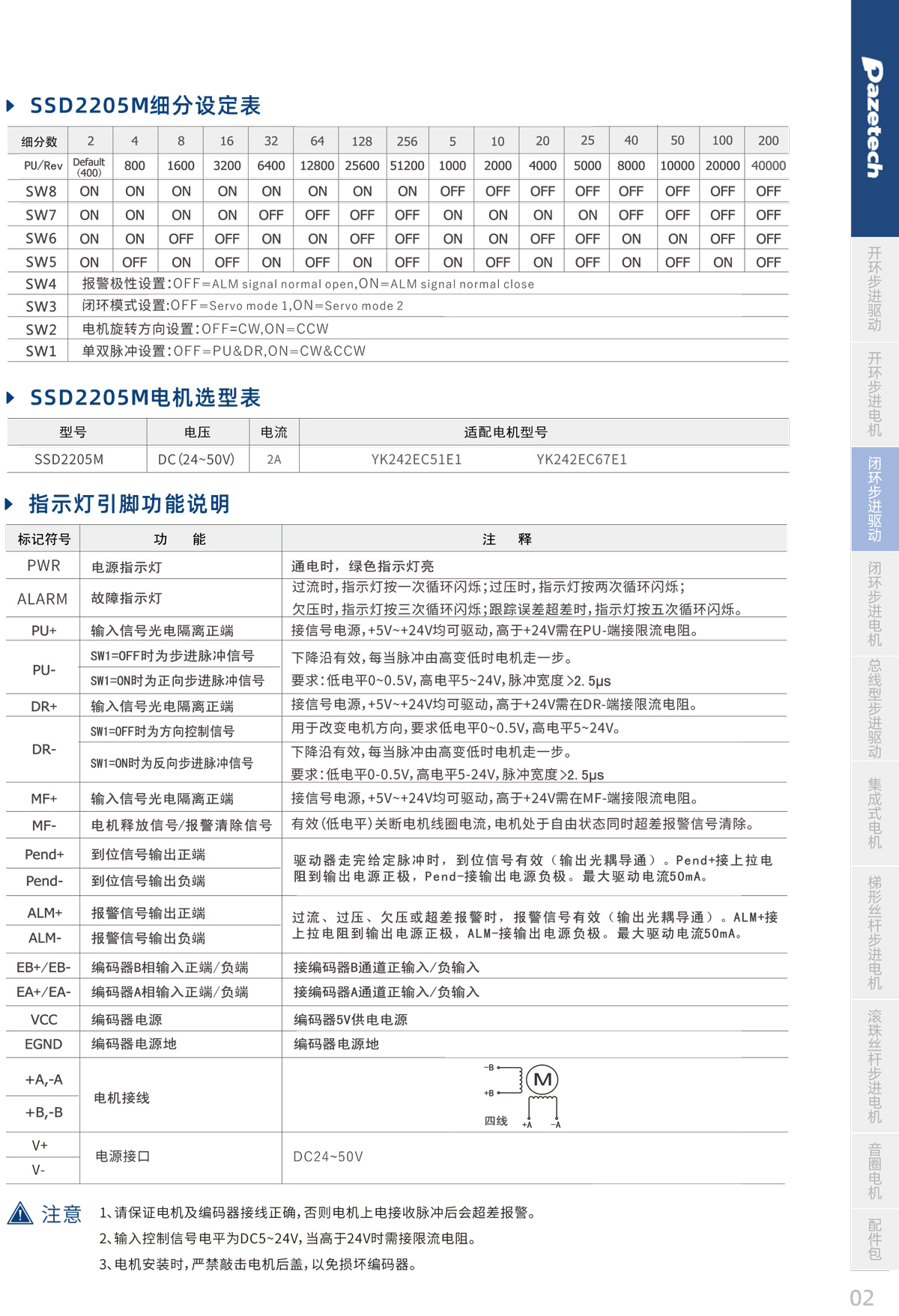This screenshot has height=1316, width=899.
Task: Click the Default (400) PU/Rev cell
Action: pyautogui.click(x=89, y=166)
